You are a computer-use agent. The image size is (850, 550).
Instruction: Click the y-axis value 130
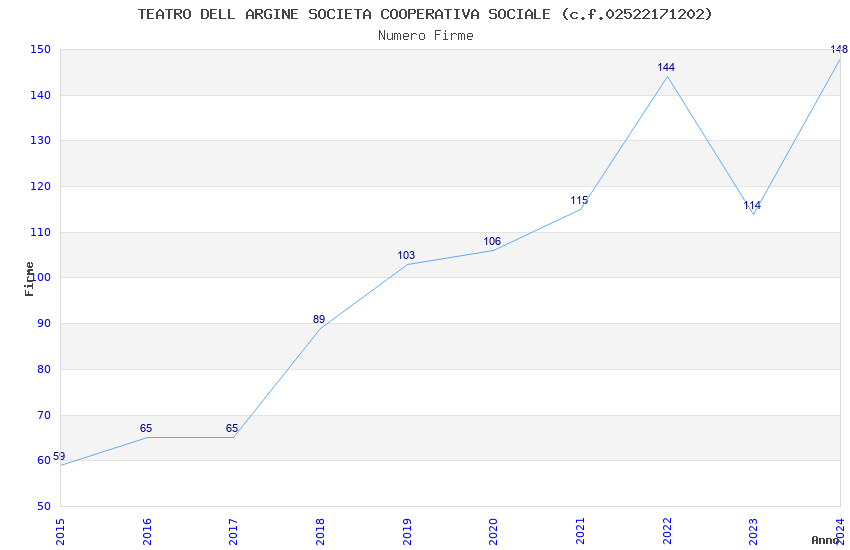41,140
